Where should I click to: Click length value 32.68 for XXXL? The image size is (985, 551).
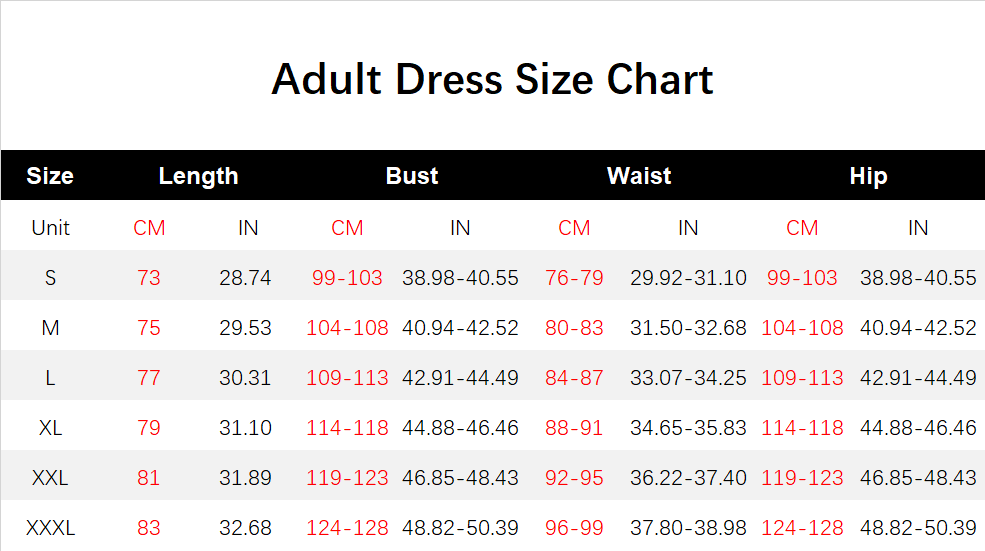pos(245,528)
